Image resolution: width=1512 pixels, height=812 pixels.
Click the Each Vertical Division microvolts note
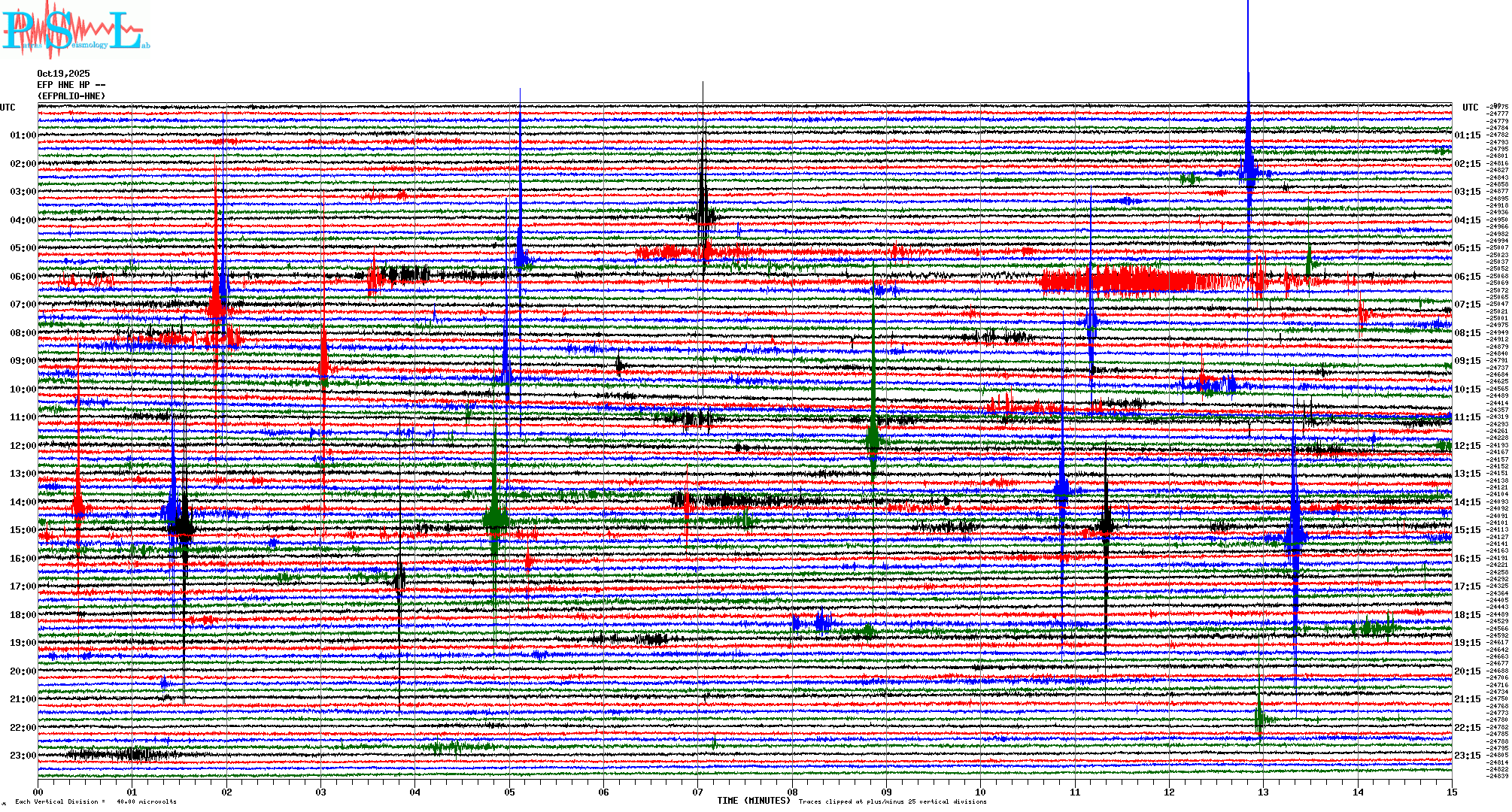tap(96, 801)
